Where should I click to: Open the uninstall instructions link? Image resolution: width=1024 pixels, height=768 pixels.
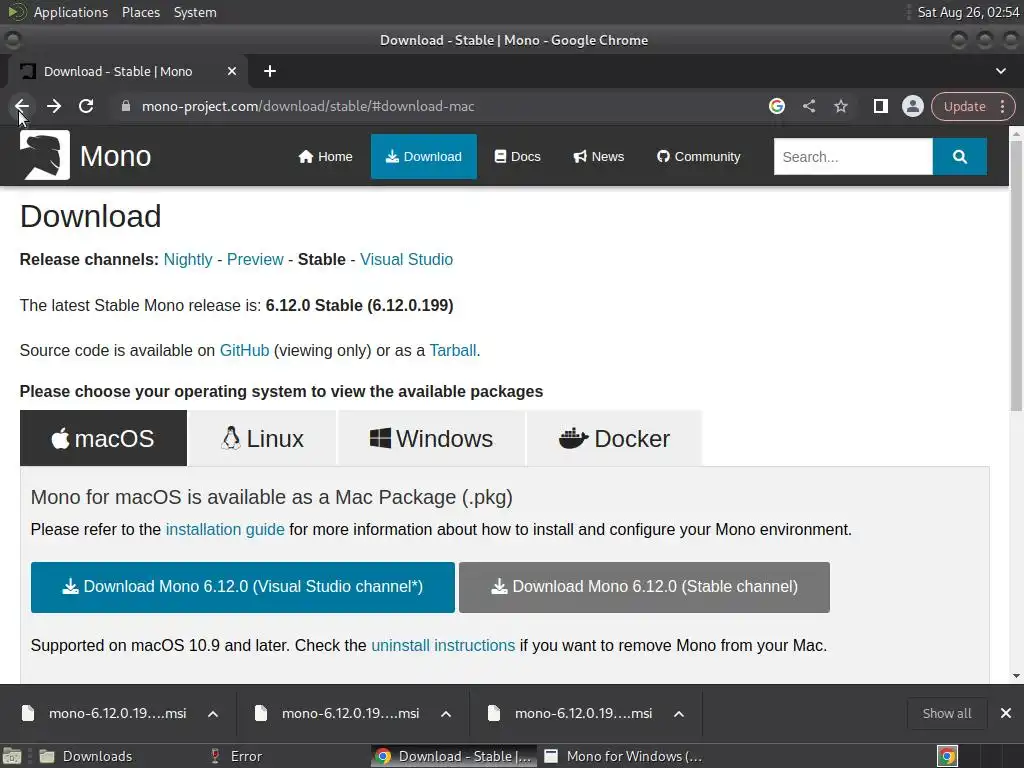pos(443,646)
